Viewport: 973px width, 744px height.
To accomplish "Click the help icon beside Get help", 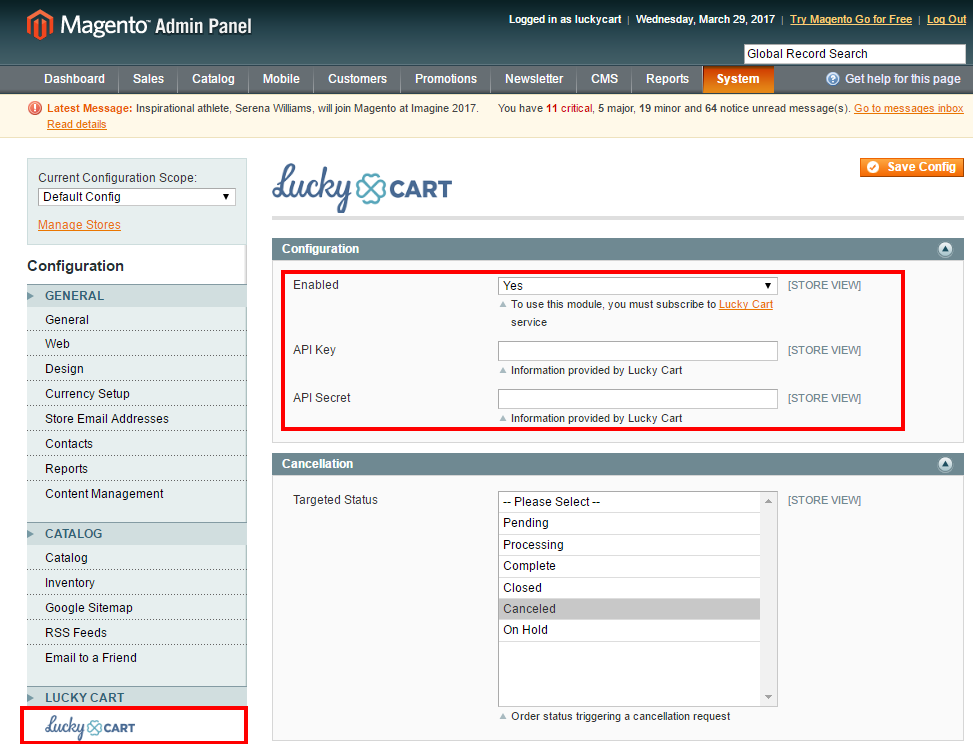I will 832,79.
